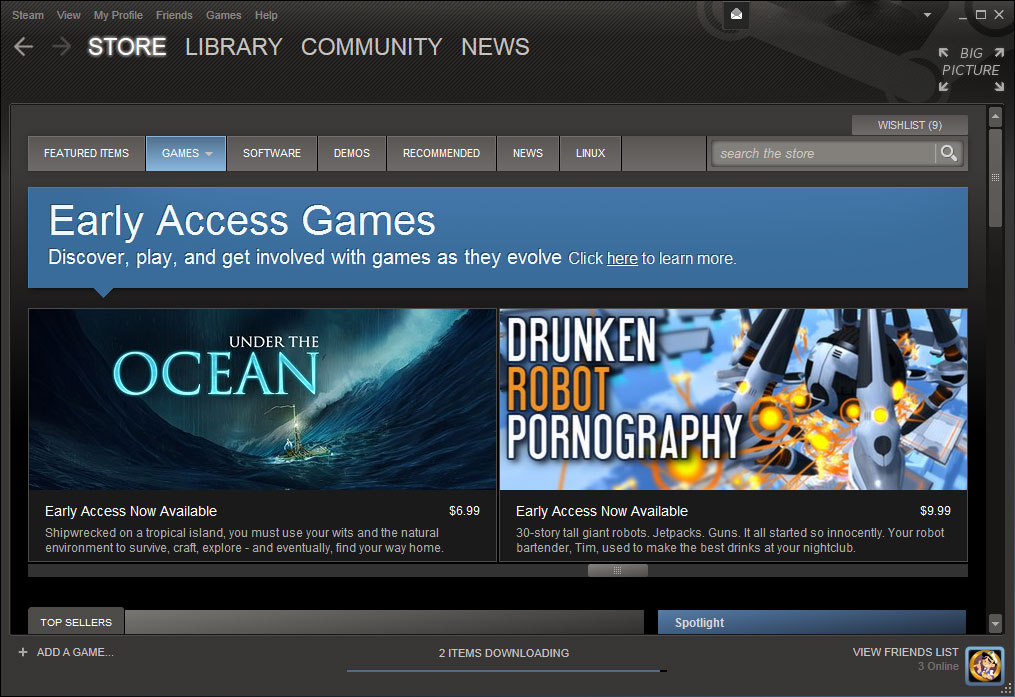Open the Wishlist (9) button

point(909,125)
